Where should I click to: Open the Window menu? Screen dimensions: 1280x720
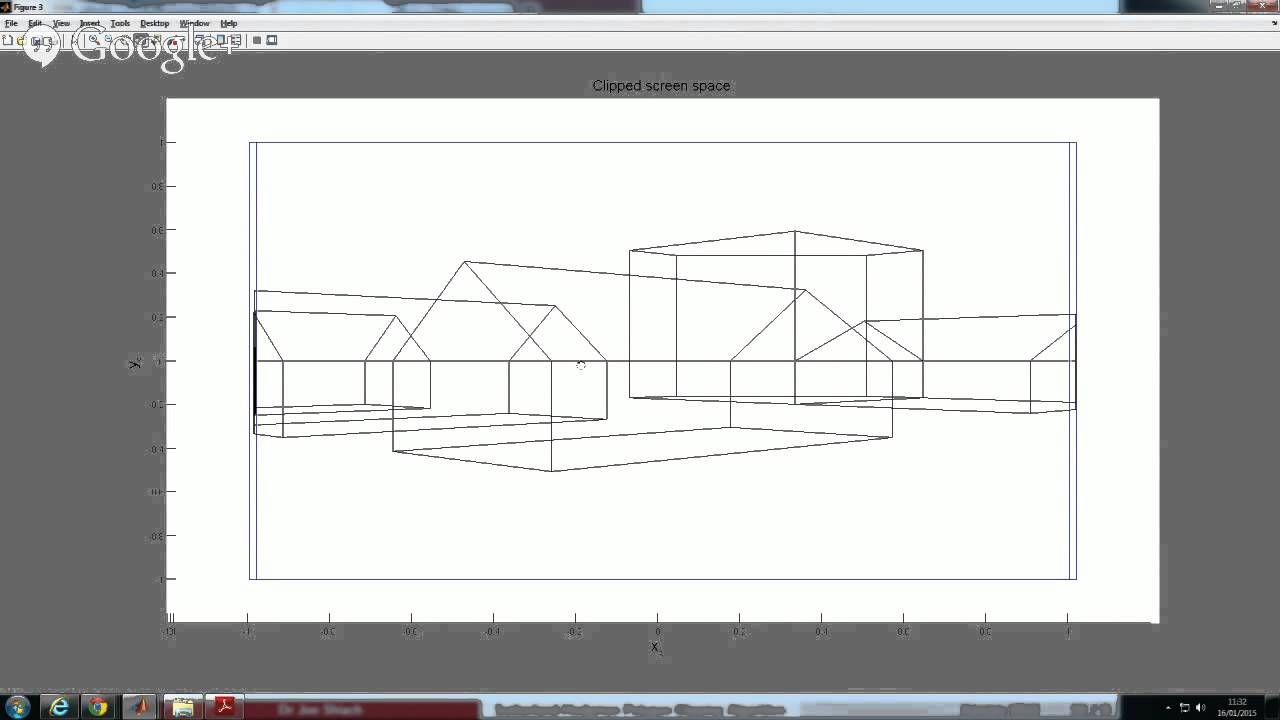pos(195,23)
